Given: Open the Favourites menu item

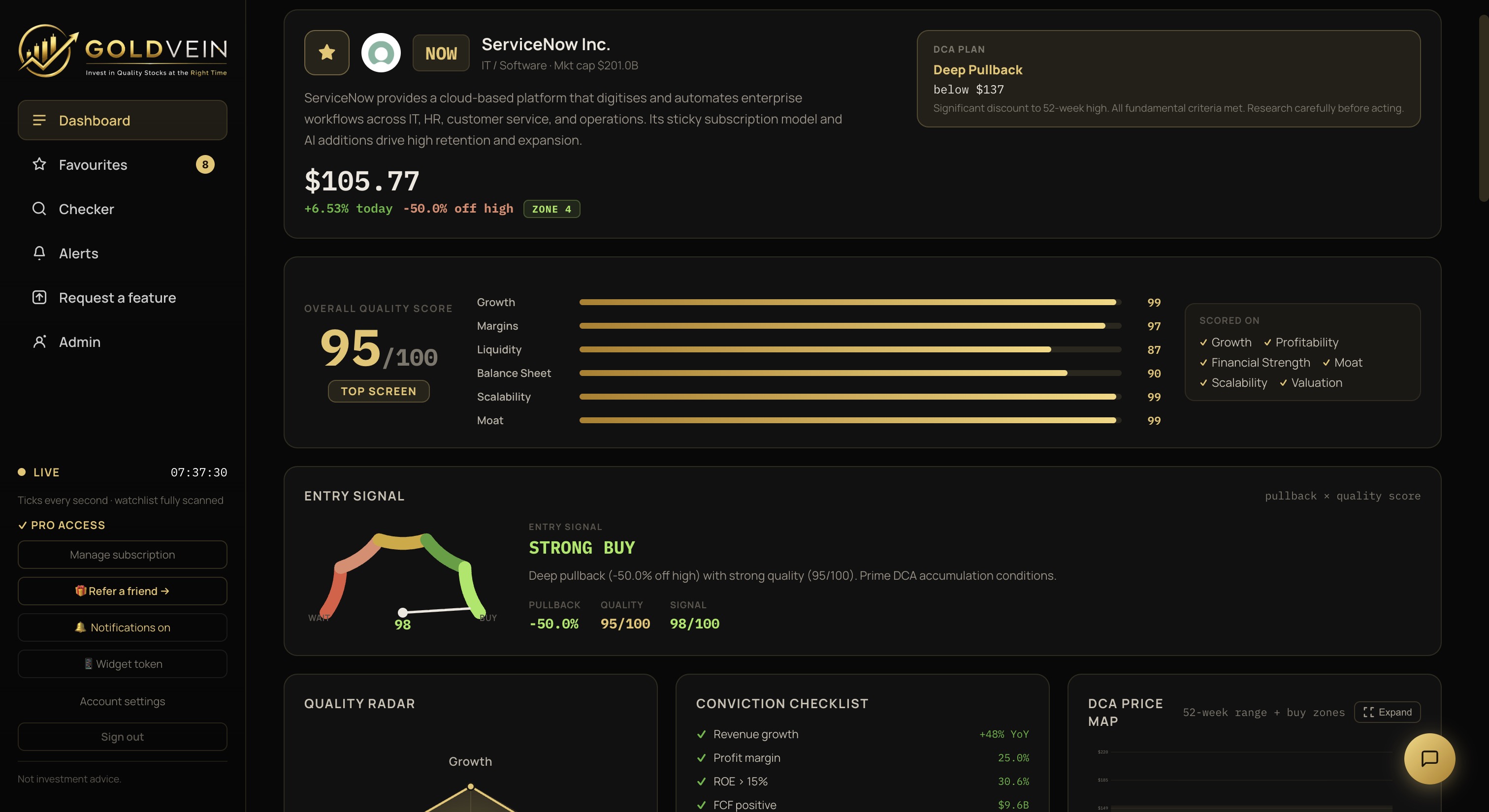Looking at the screenshot, I should coord(123,164).
